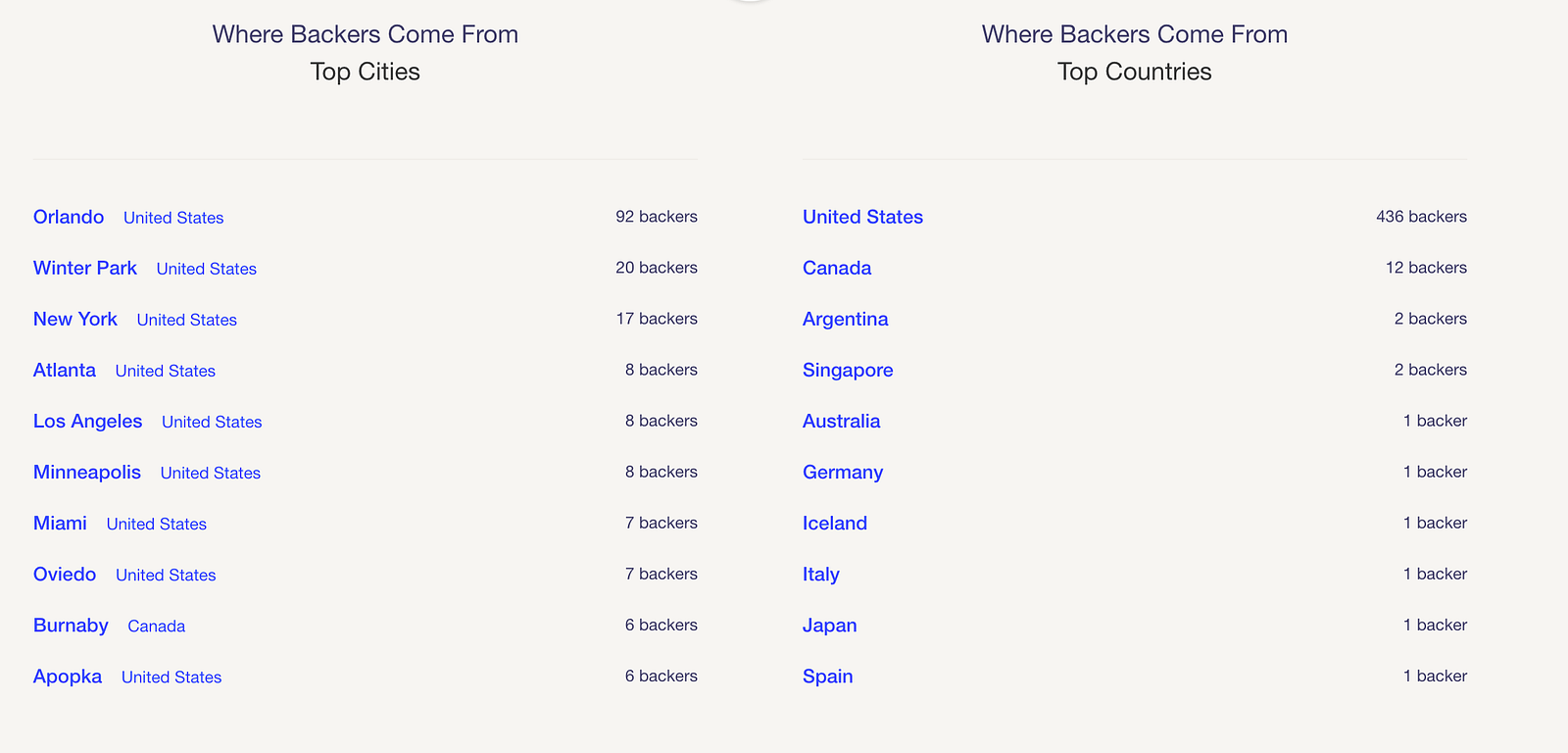Click Canada in top countries list
Viewport: 1568px width, 753px height.
click(x=837, y=268)
